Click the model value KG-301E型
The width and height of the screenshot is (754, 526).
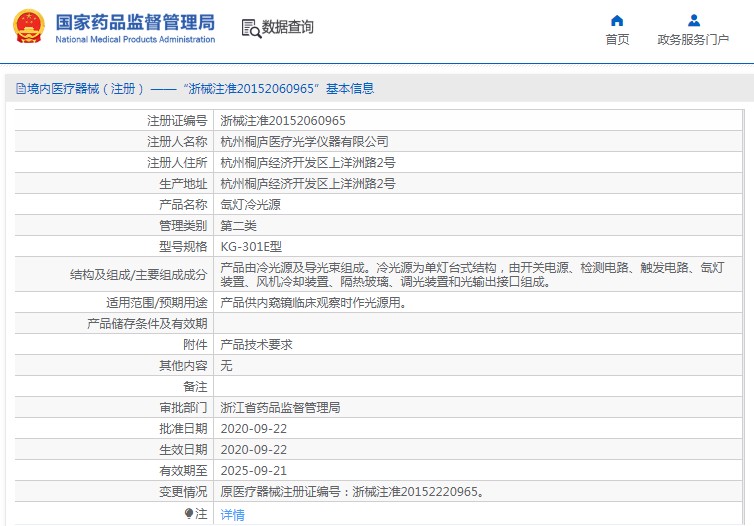click(x=249, y=246)
